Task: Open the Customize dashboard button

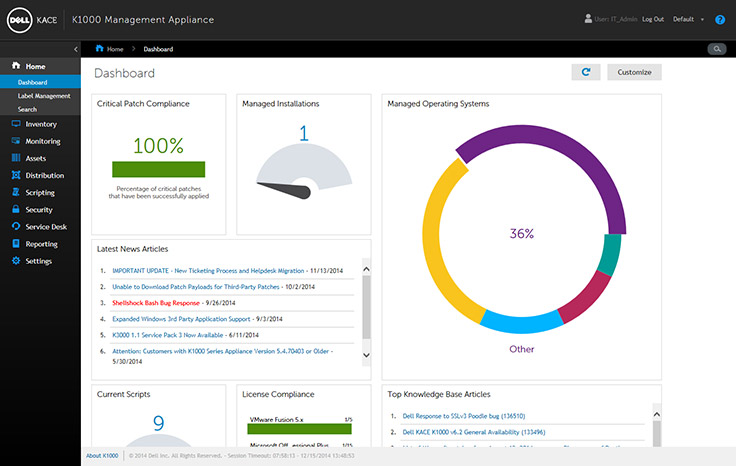Action: (634, 72)
